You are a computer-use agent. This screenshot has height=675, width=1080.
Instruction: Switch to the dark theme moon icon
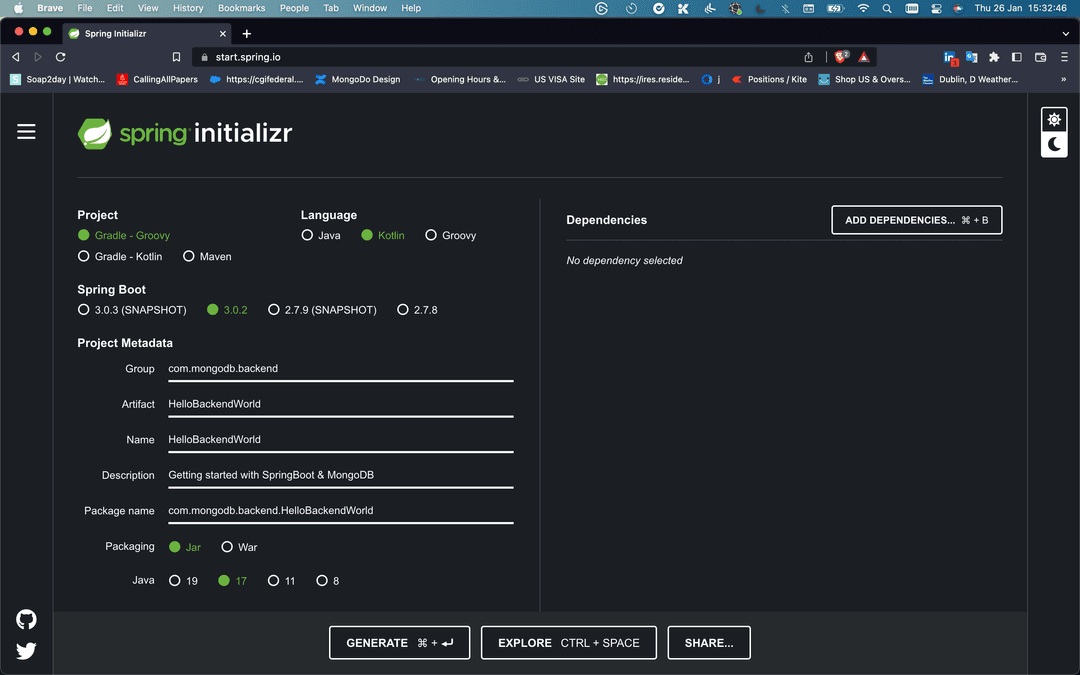[1054, 145]
